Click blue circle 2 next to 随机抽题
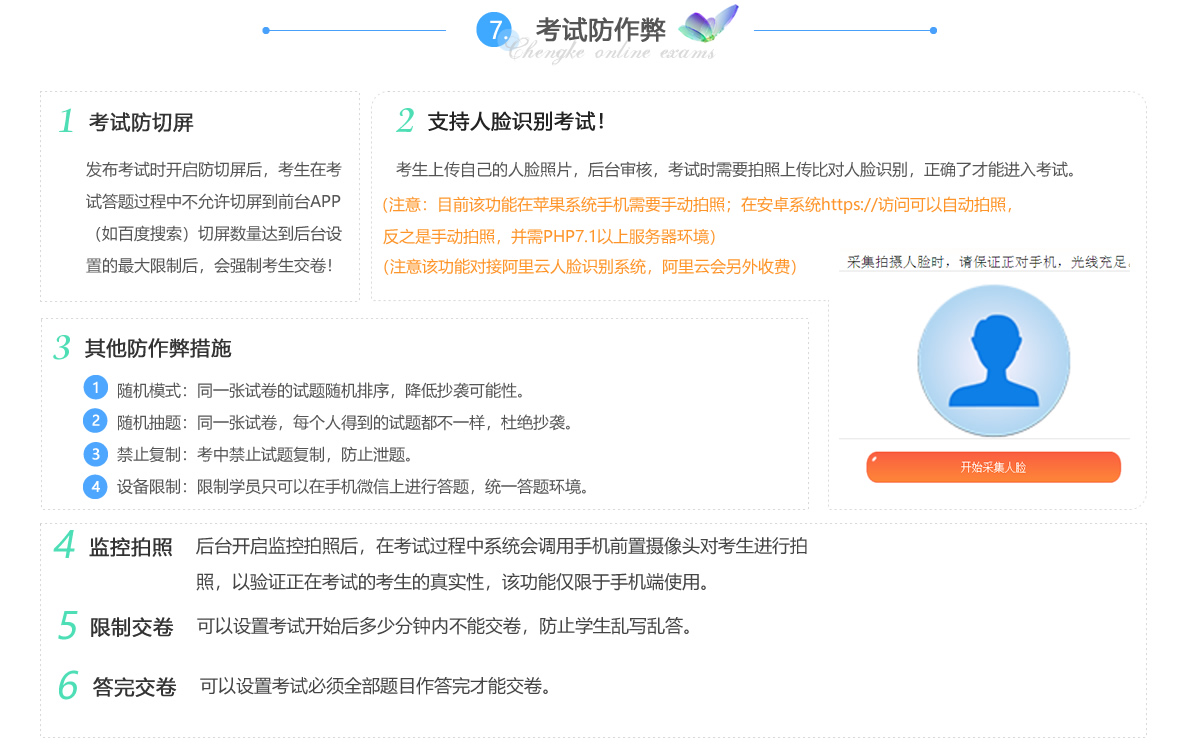 pyautogui.click(x=95, y=421)
